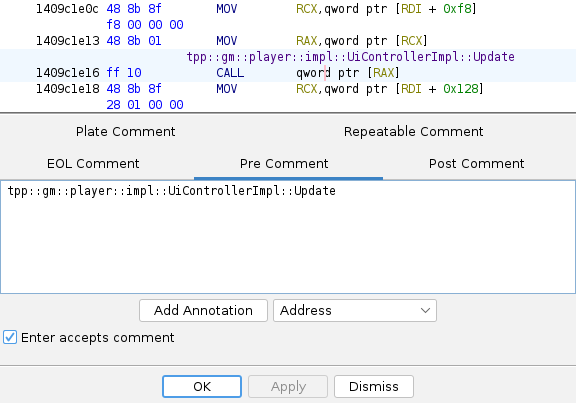Click inside the pre comment text area

(x=288, y=237)
